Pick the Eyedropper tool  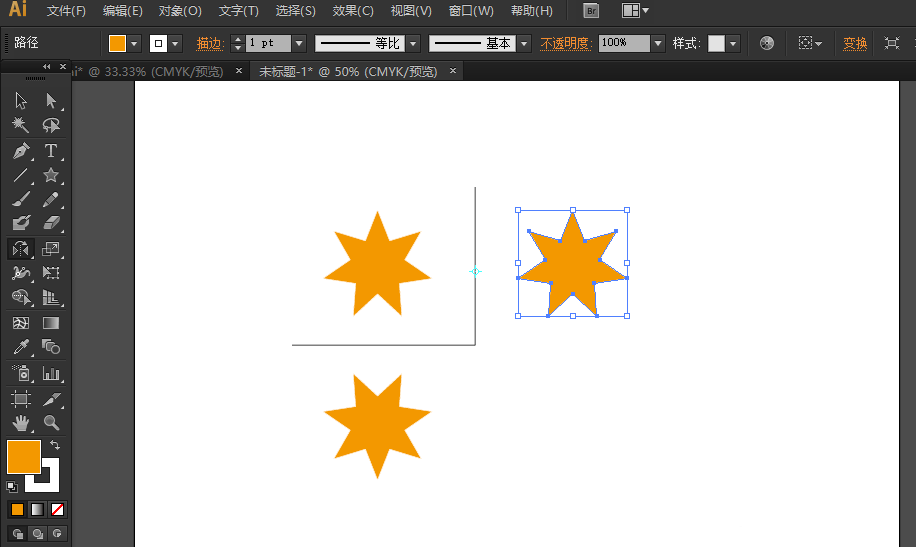[21, 347]
